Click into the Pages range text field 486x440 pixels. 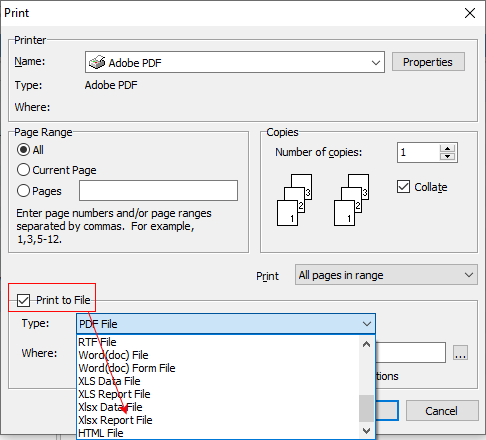coord(158,191)
